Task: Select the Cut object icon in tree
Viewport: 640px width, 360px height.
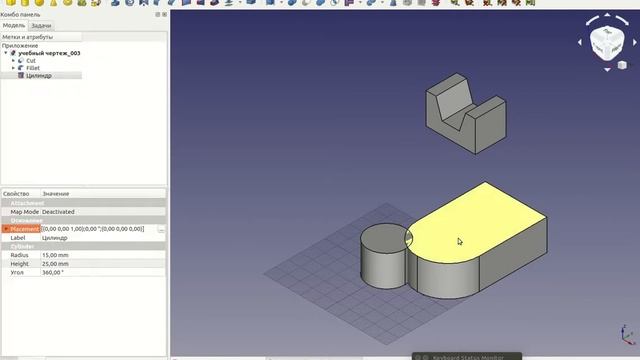Action: pyautogui.click(x=21, y=60)
